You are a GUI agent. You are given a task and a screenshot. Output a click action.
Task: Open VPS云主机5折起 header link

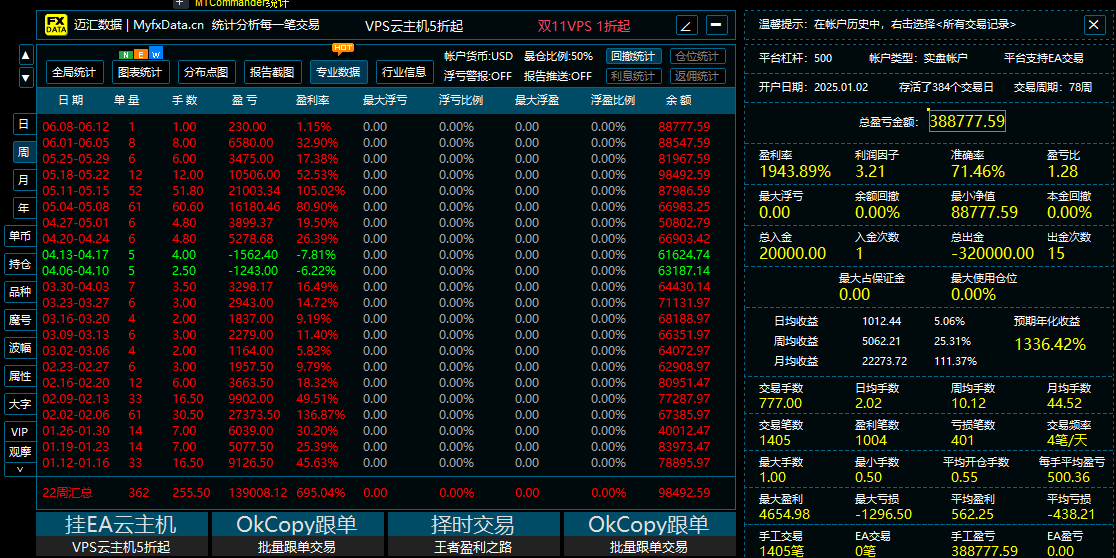pyautogui.click(x=414, y=26)
